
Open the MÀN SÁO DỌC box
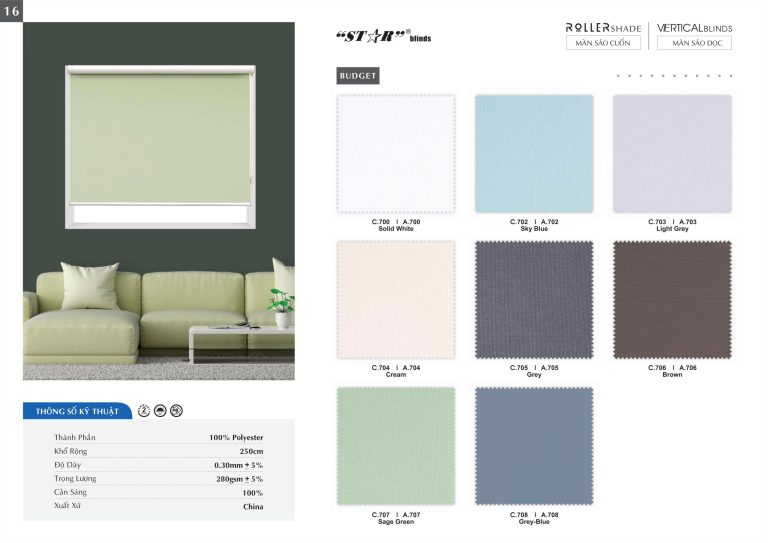point(695,43)
